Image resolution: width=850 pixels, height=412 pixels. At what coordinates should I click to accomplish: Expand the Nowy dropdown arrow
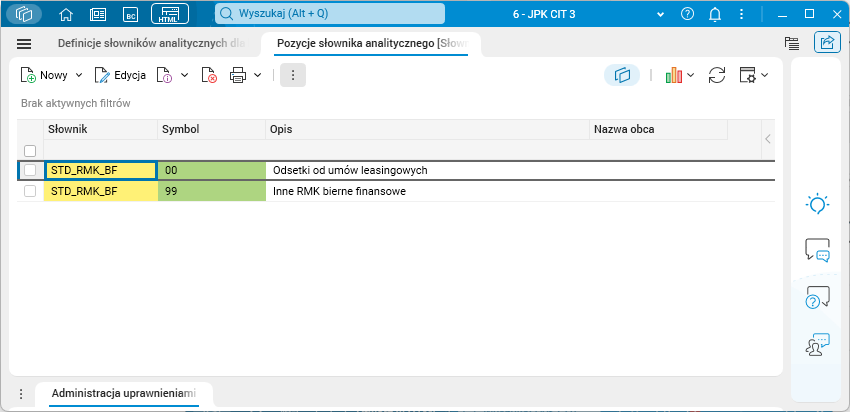point(79,75)
